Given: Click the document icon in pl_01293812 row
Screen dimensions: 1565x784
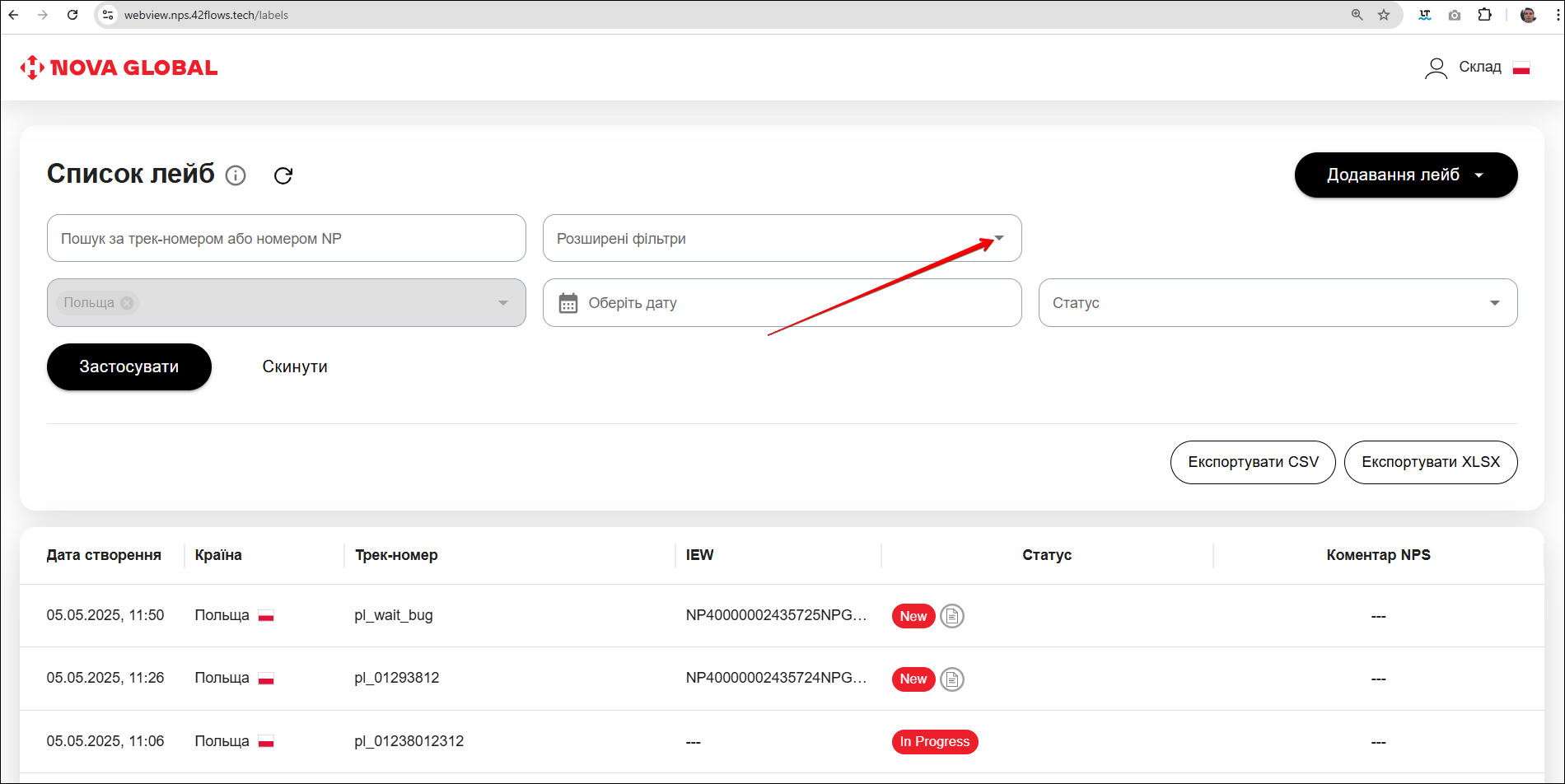Looking at the screenshot, I should click(952, 679).
